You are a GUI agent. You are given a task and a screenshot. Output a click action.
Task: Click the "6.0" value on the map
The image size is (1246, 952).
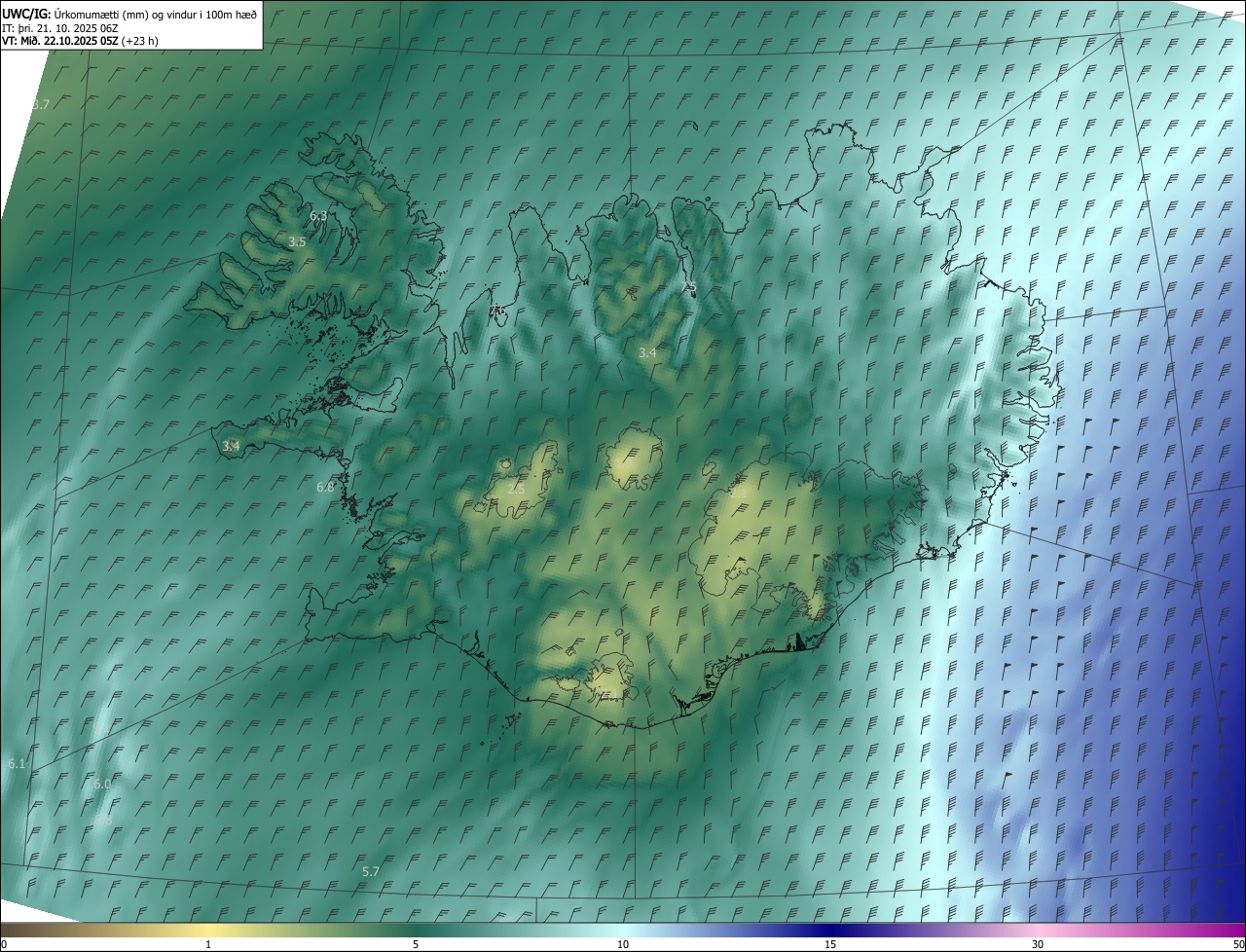102,784
